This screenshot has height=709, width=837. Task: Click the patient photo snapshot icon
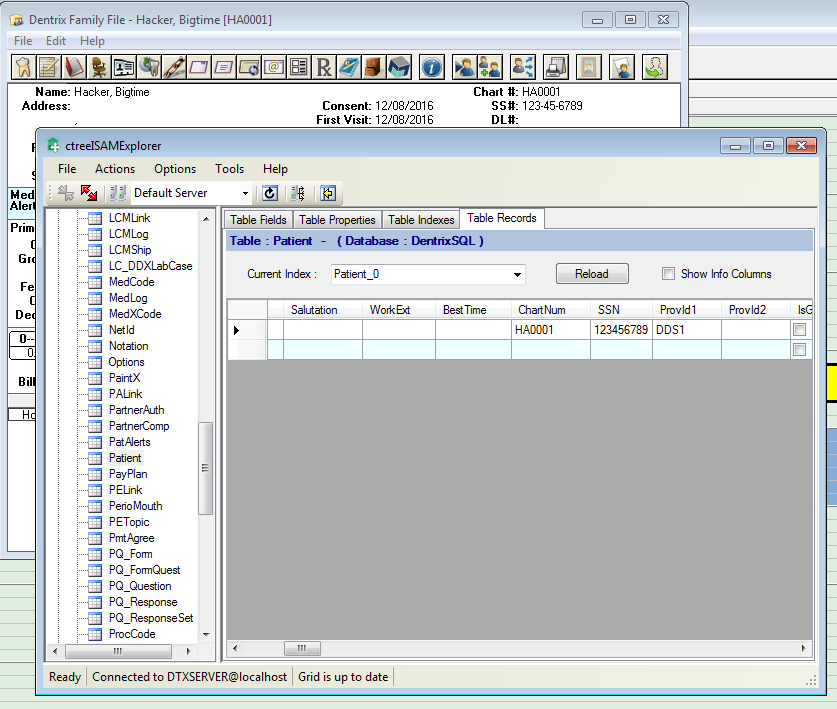[x=622, y=67]
